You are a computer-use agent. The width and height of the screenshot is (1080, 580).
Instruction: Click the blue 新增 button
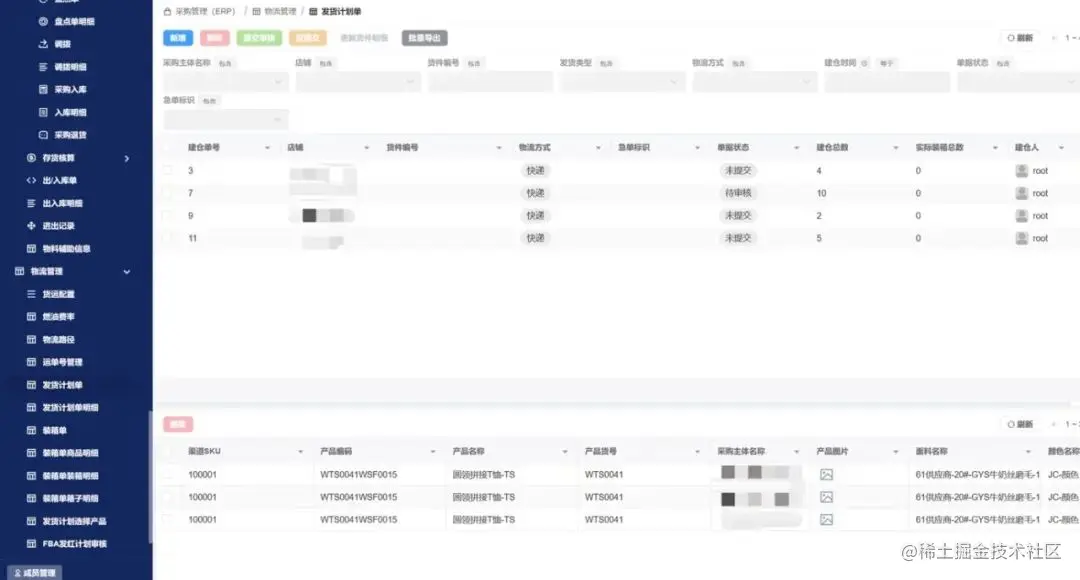pyautogui.click(x=178, y=38)
